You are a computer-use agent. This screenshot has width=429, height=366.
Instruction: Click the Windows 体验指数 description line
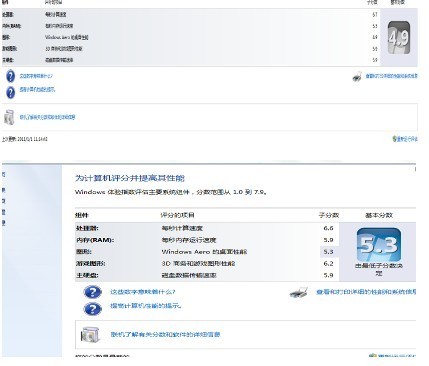click(x=171, y=192)
